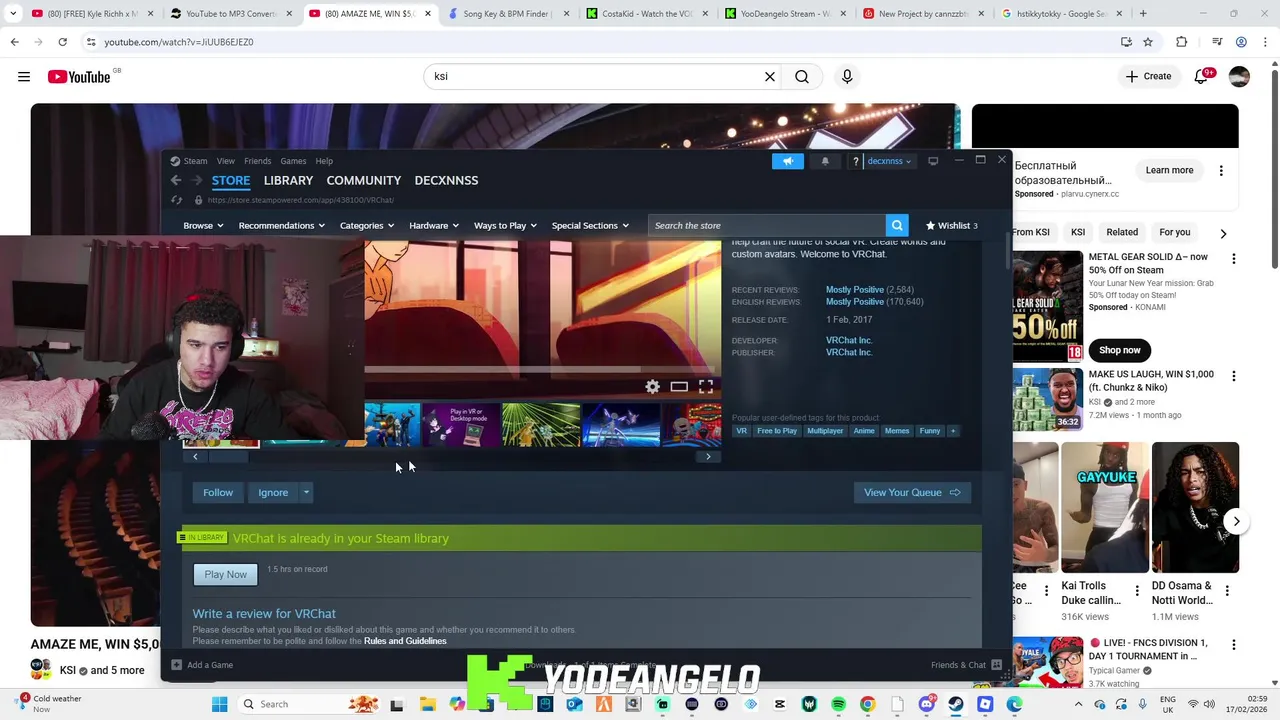The image size is (1280, 720).
Task: Click Shop now on Metal Gear ad
Action: coord(1120,350)
